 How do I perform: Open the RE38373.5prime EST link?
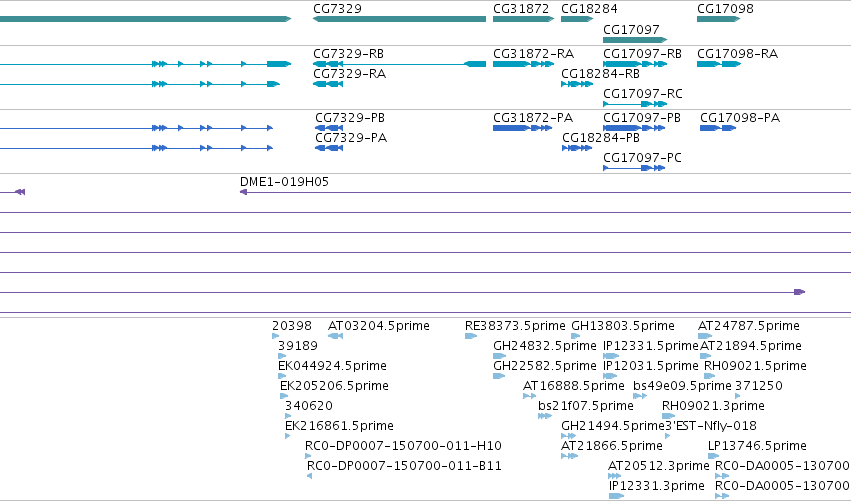tap(515, 326)
